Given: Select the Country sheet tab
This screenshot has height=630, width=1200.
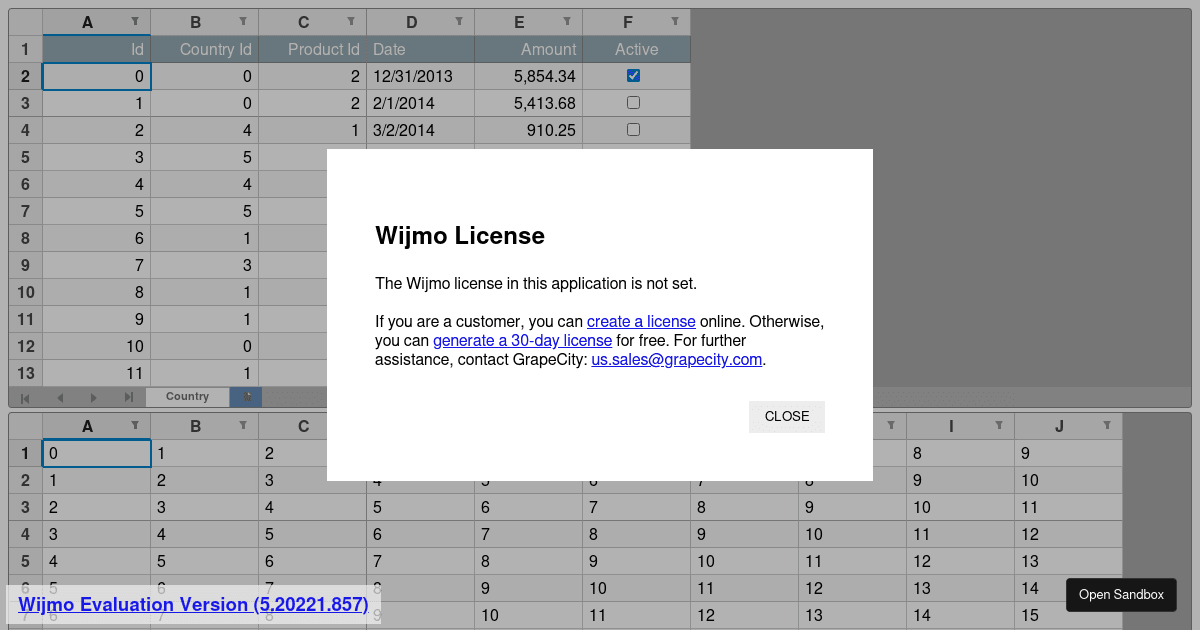Looking at the screenshot, I should (x=187, y=397).
